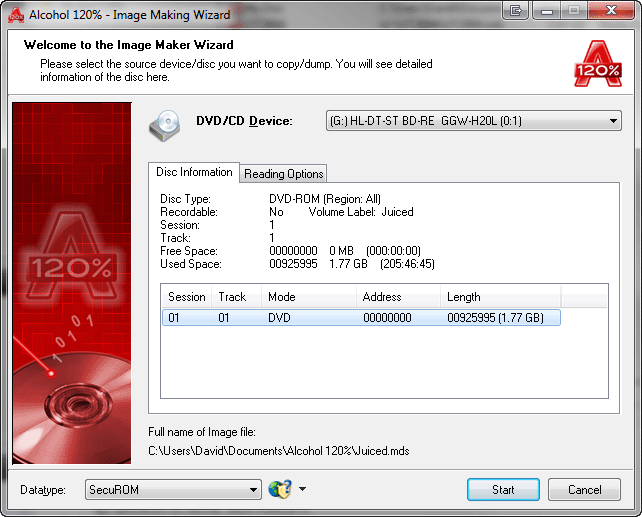Select the DVD track row 01
642x517 pixels.
361,318
